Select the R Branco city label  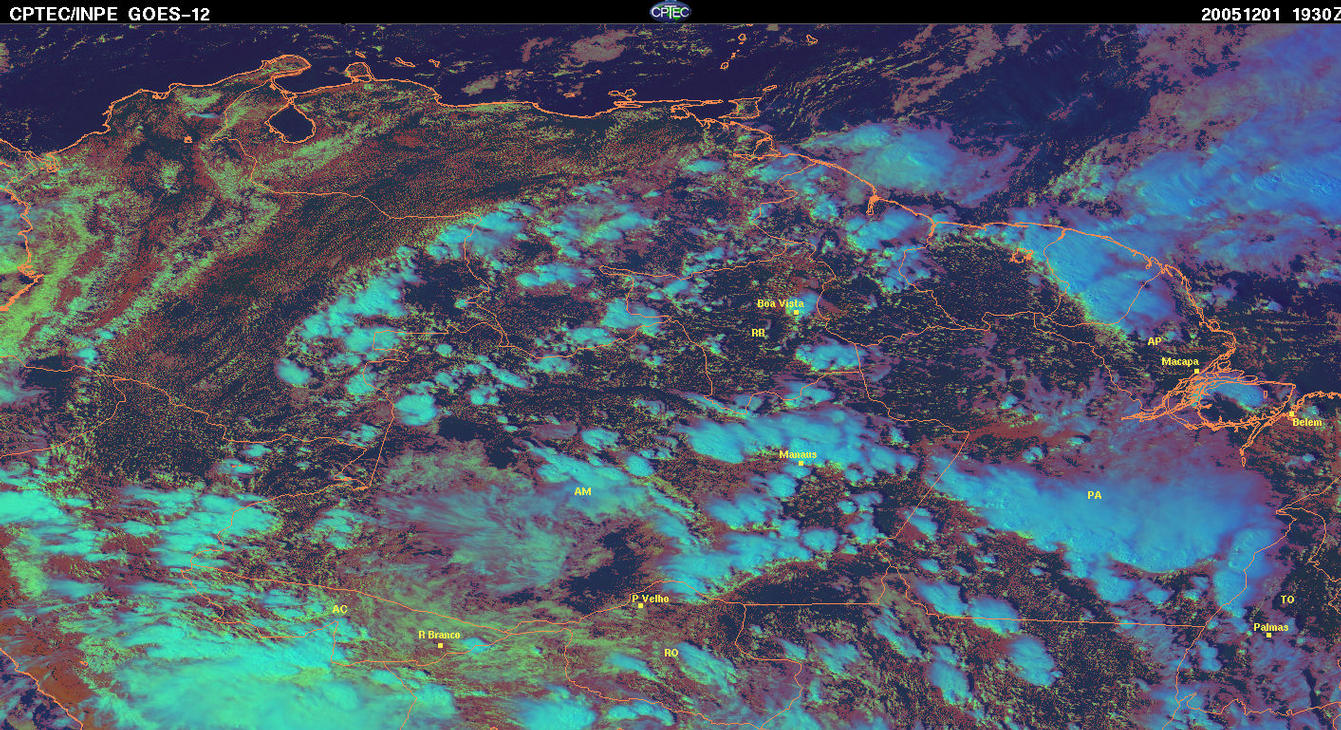pyautogui.click(x=439, y=635)
